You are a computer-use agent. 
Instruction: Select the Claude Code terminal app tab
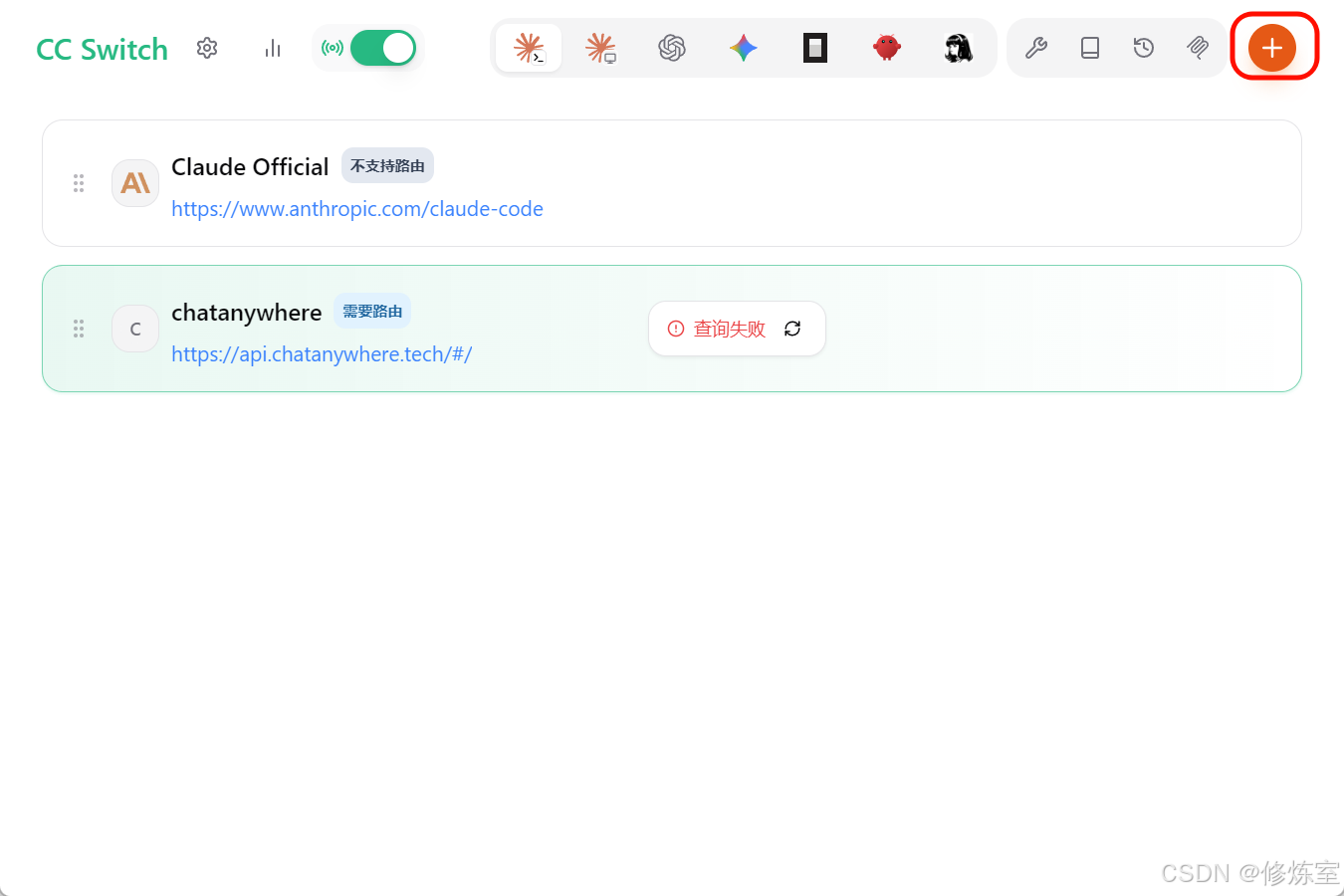click(x=529, y=48)
